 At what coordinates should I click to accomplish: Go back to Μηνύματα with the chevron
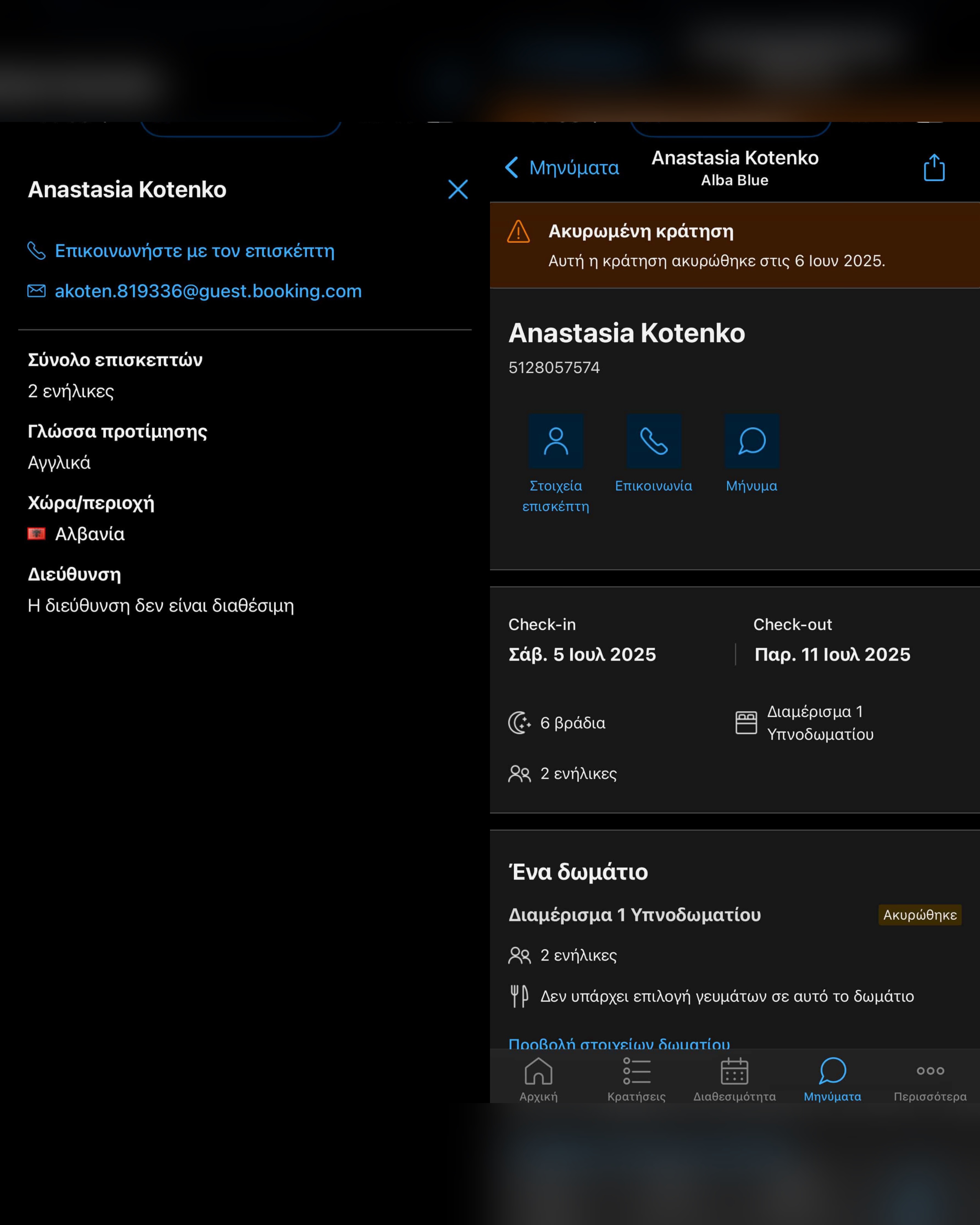point(512,168)
